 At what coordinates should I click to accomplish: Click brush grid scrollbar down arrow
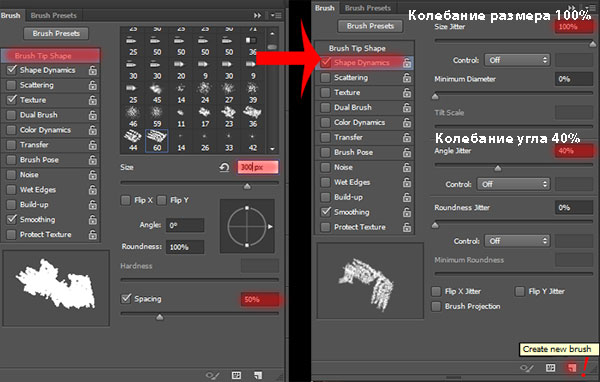tap(272, 149)
